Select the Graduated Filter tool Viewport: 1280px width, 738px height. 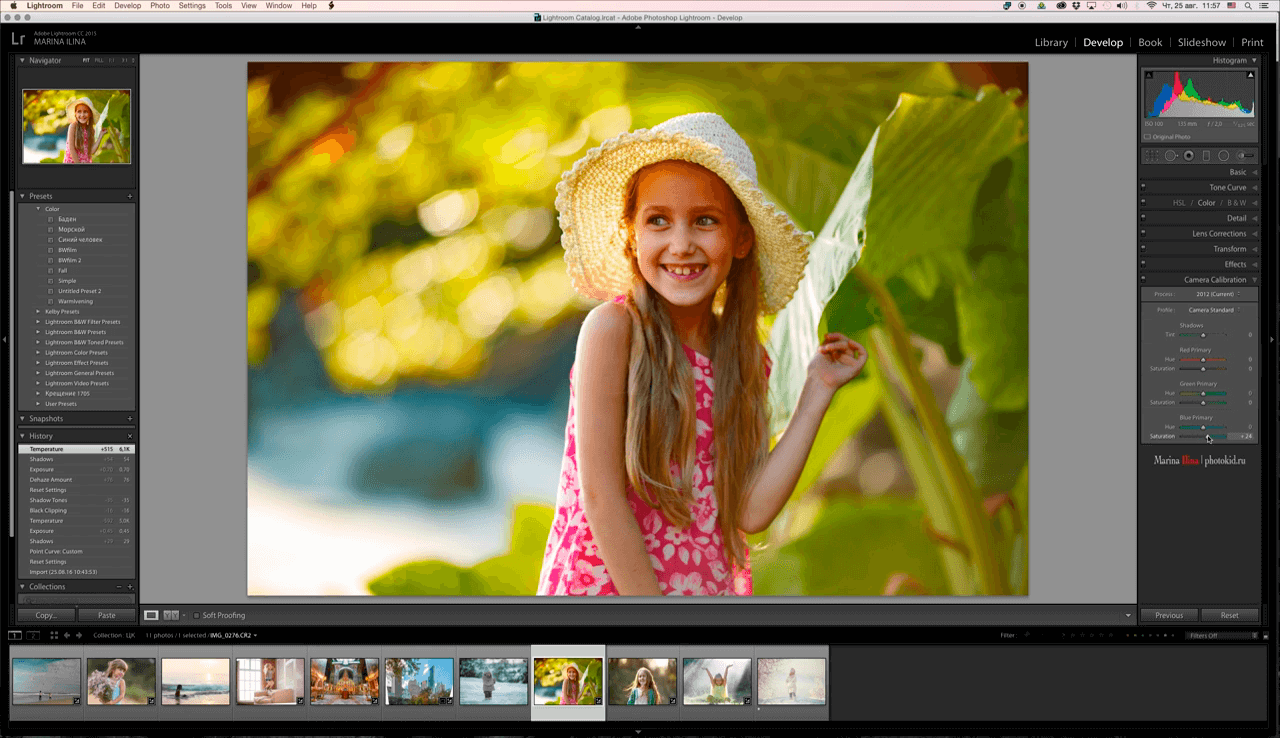coord(1206,156)
